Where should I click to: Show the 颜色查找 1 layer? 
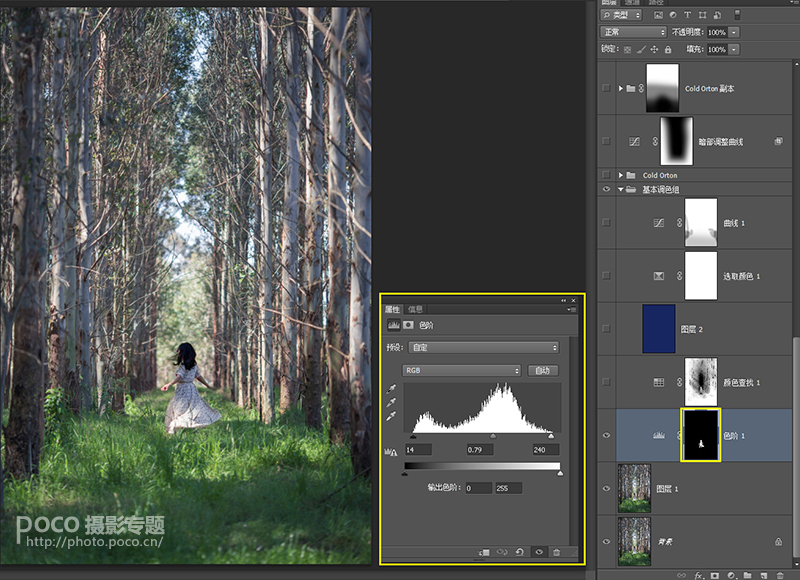coord(606,382)
